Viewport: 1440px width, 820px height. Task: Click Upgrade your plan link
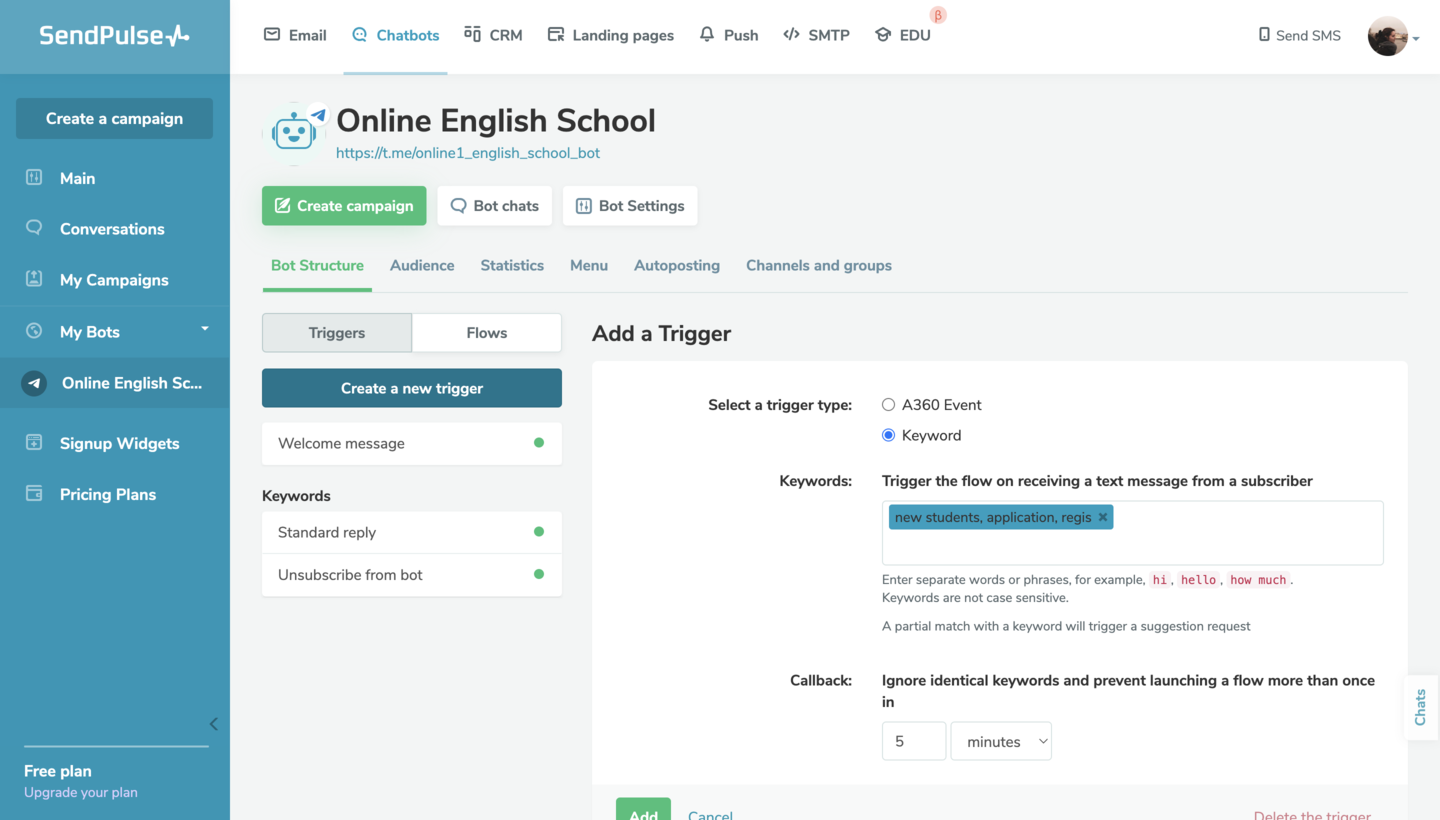point(81,792)
